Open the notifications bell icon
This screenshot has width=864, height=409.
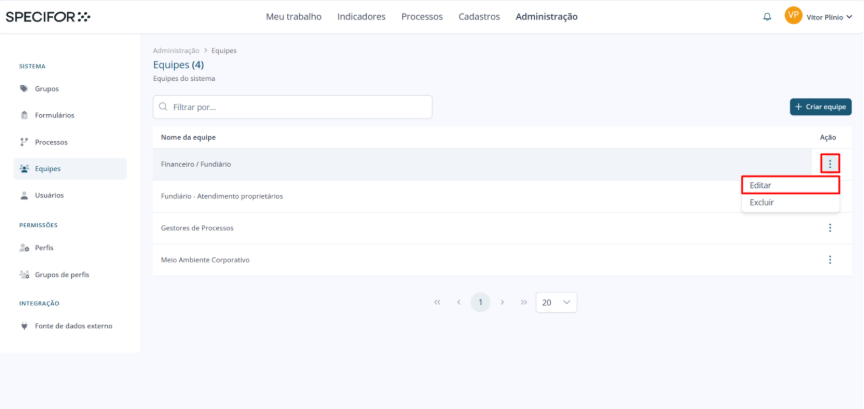click(767, 17)
